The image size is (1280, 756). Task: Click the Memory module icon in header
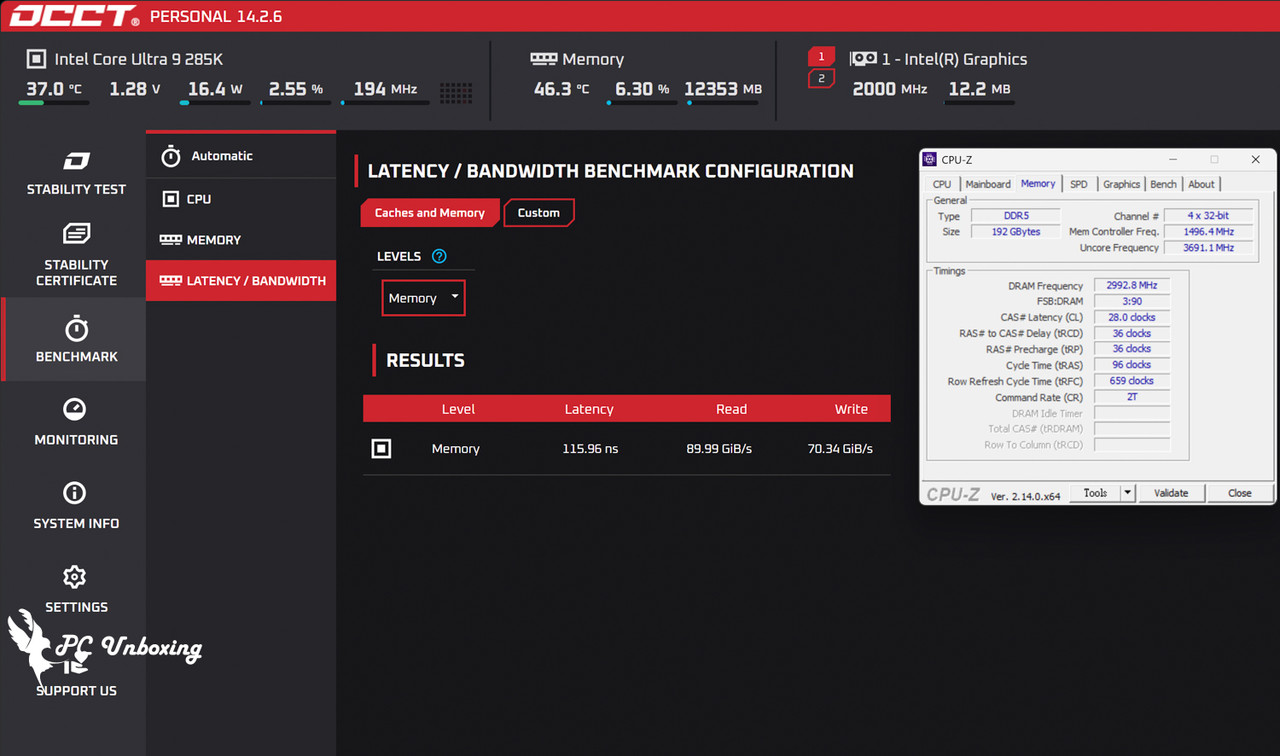543,59
